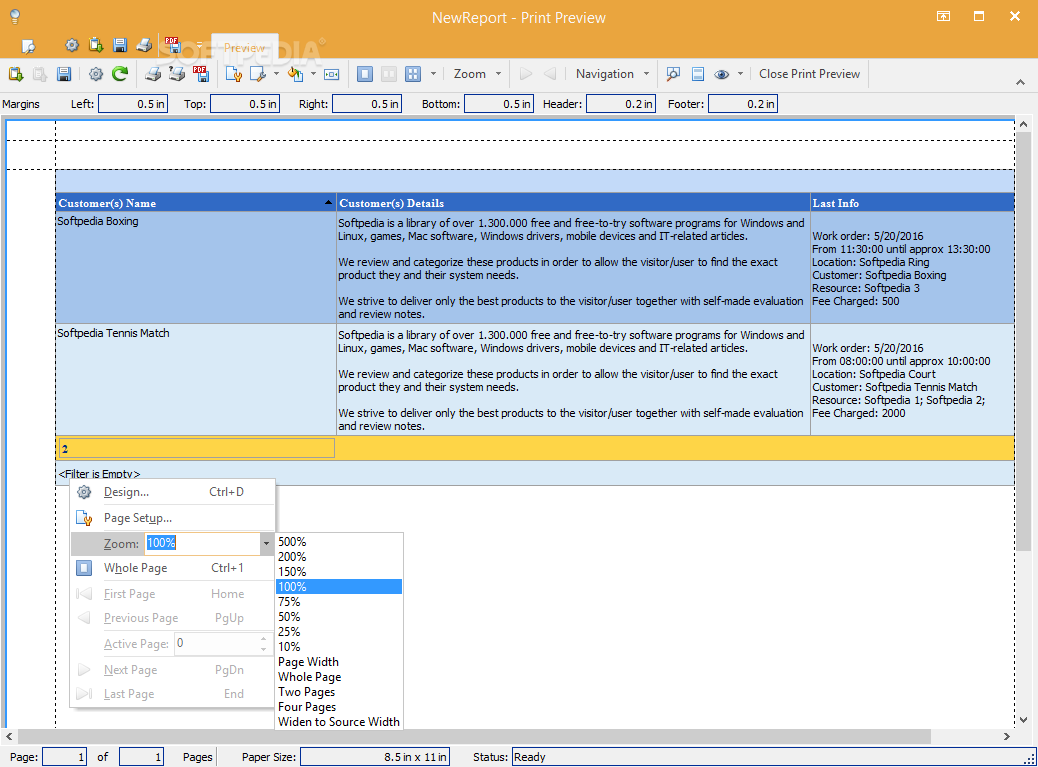Click zoom combo box arrow in context menu
This screenshot has width=1038, height=767.
[x=266, y=543]
